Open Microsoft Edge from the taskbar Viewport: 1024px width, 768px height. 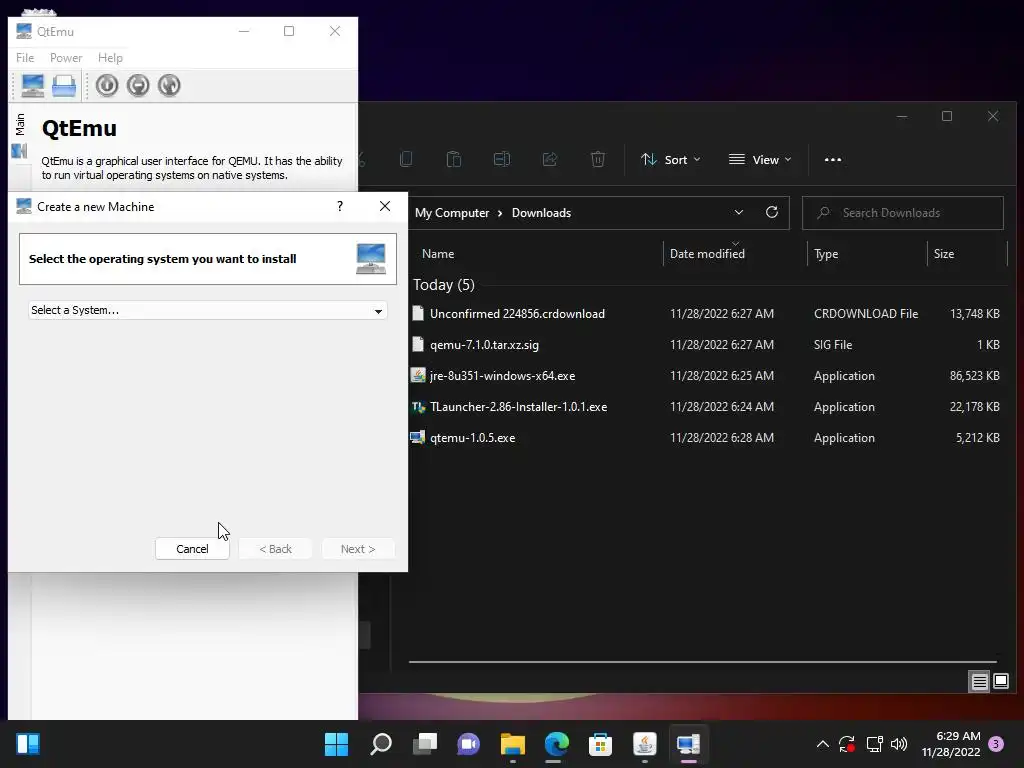pos(556,744)
